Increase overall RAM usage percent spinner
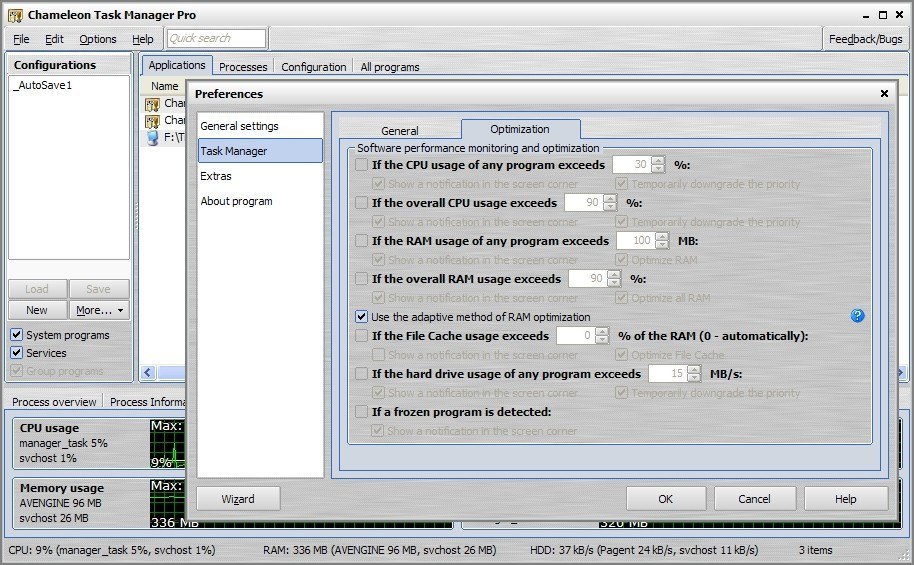The height and width of the screenshot is (565, 914). [614, 275]
